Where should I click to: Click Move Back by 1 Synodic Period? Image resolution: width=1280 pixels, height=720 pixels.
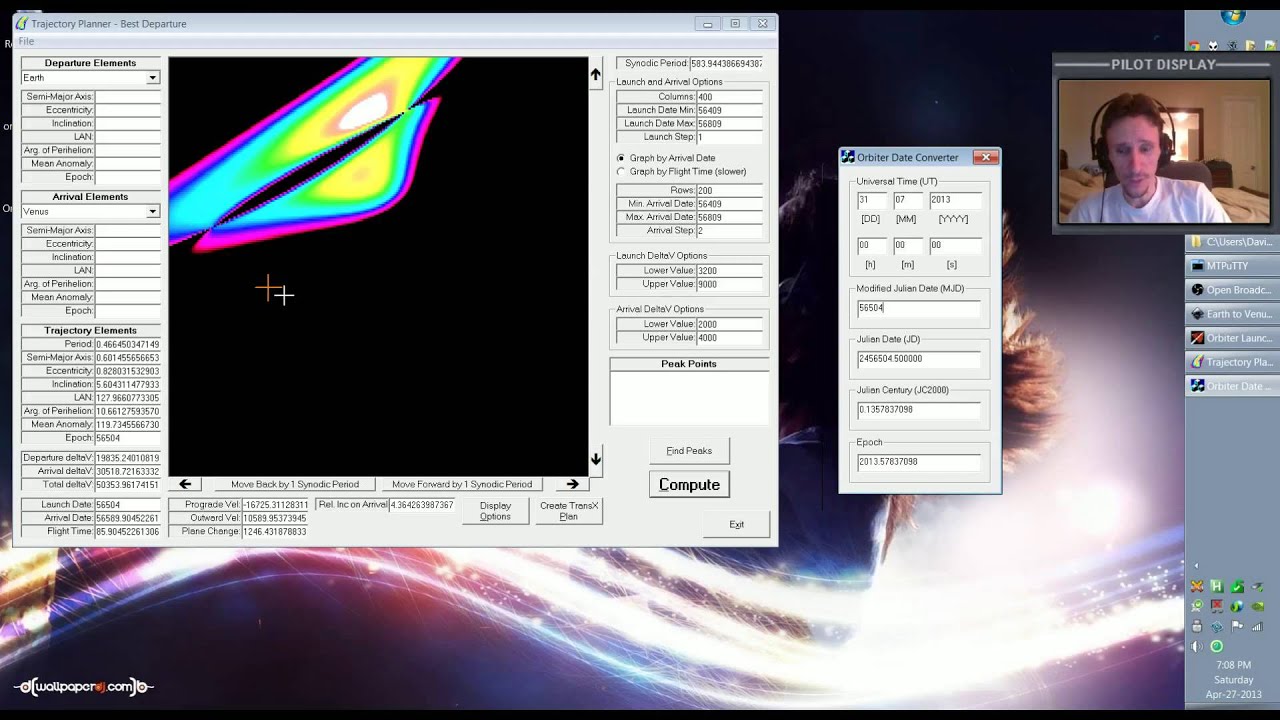[x=295, y=484]
